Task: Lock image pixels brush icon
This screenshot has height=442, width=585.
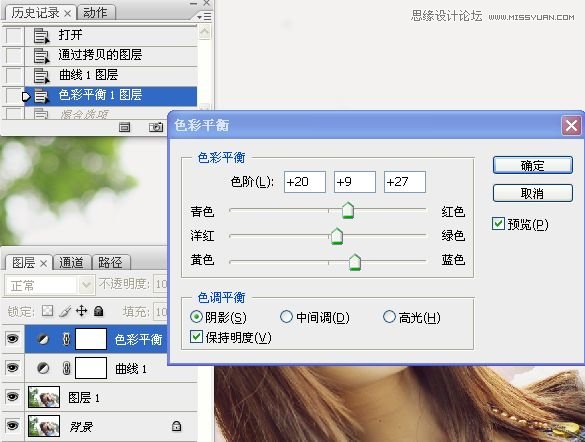Action: (x=65, y=311)
